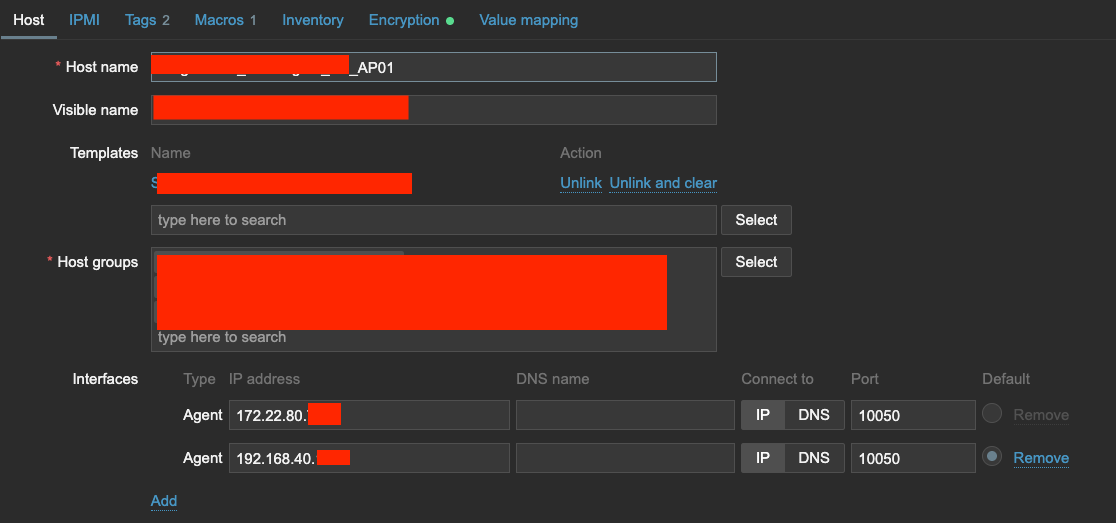Add a new interface via Add link
The width and height of the screenshot is (1116, 523).
[x=164, y=501]
